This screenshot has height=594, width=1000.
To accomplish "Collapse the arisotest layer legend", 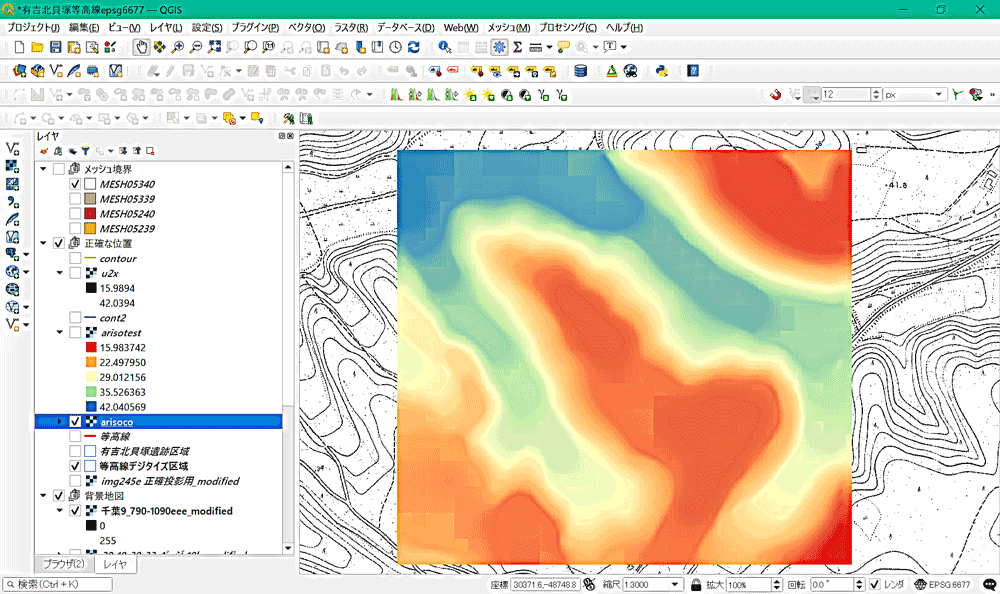I will click(x=59, y=331).
